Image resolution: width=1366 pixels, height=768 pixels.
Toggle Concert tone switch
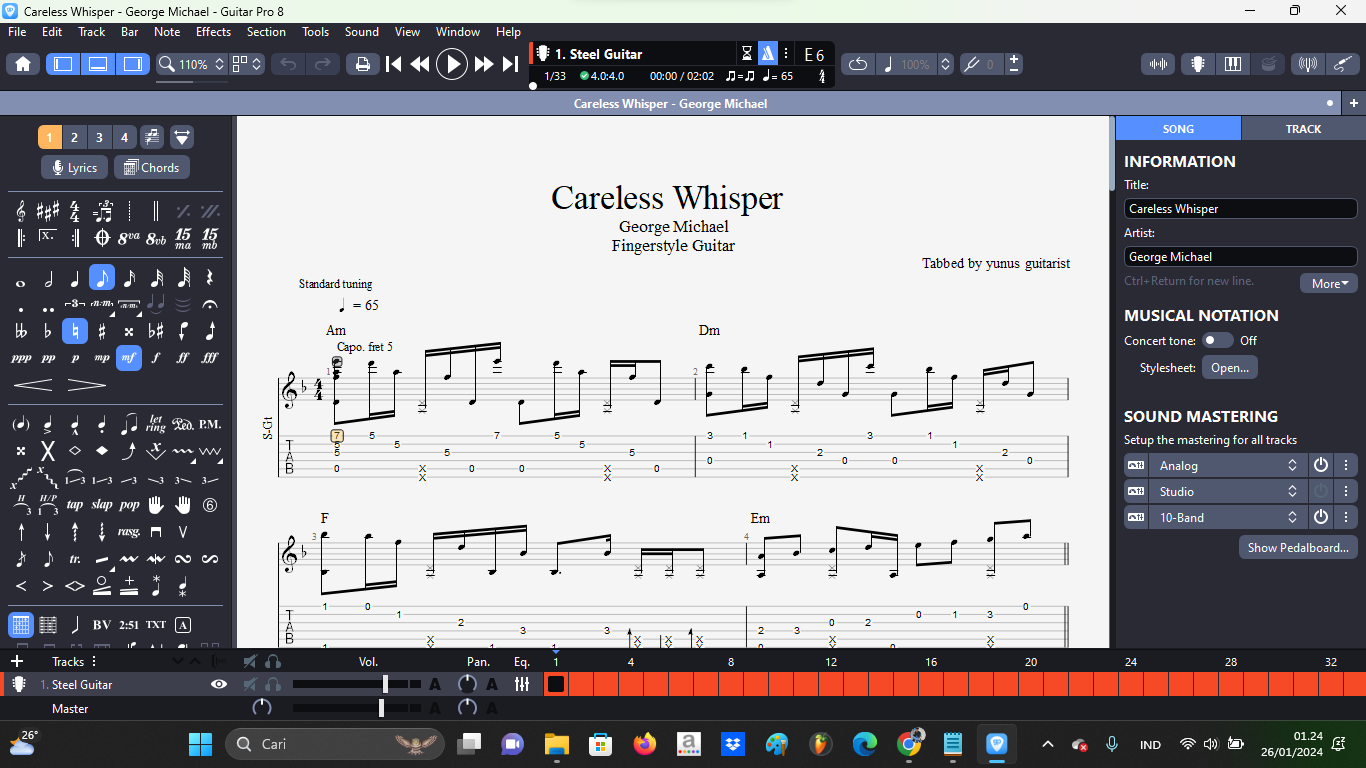click(1217, 341)
